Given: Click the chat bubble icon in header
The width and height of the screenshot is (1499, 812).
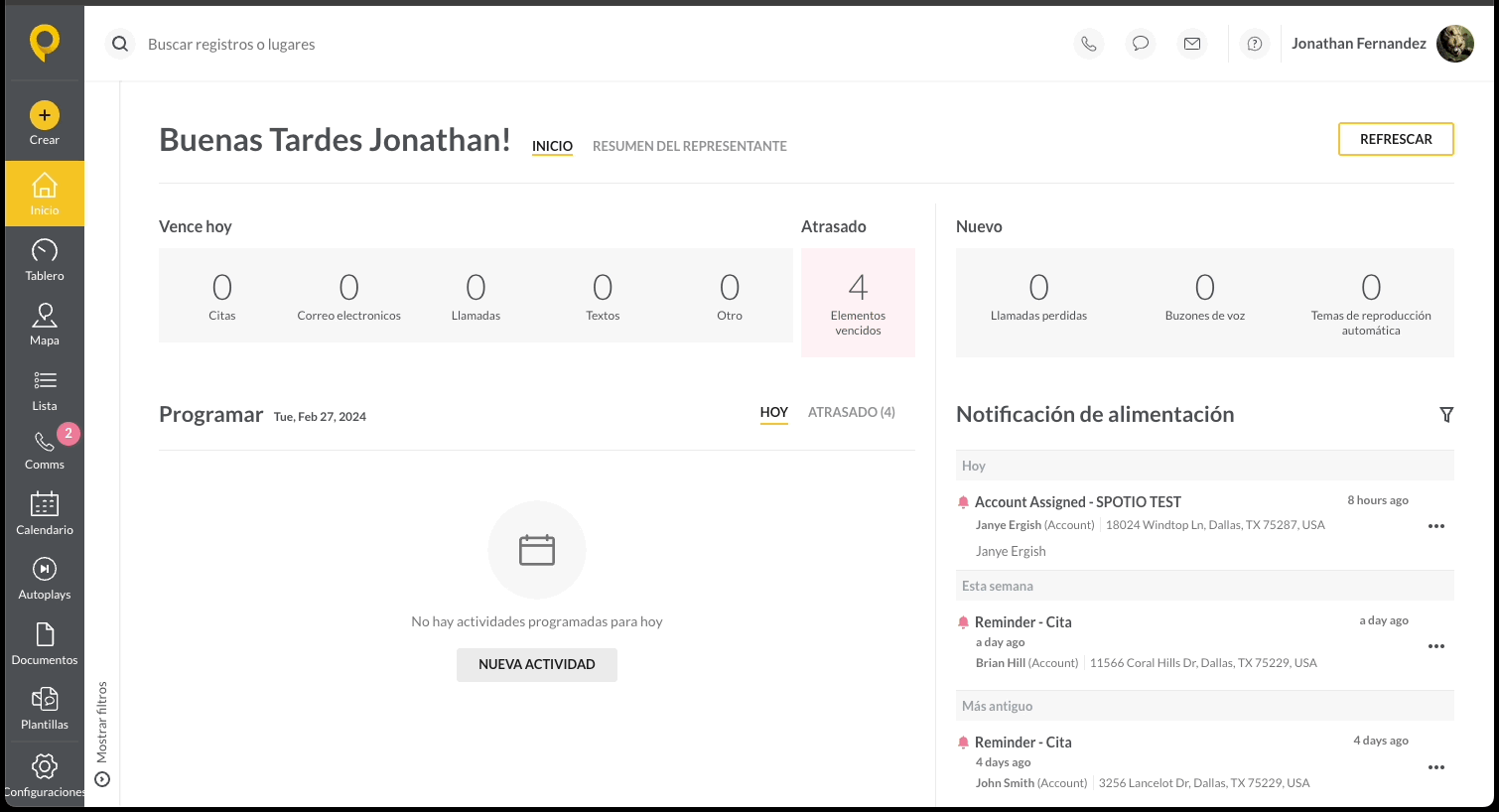Looking at the screenshot, I should [1141, 44].
